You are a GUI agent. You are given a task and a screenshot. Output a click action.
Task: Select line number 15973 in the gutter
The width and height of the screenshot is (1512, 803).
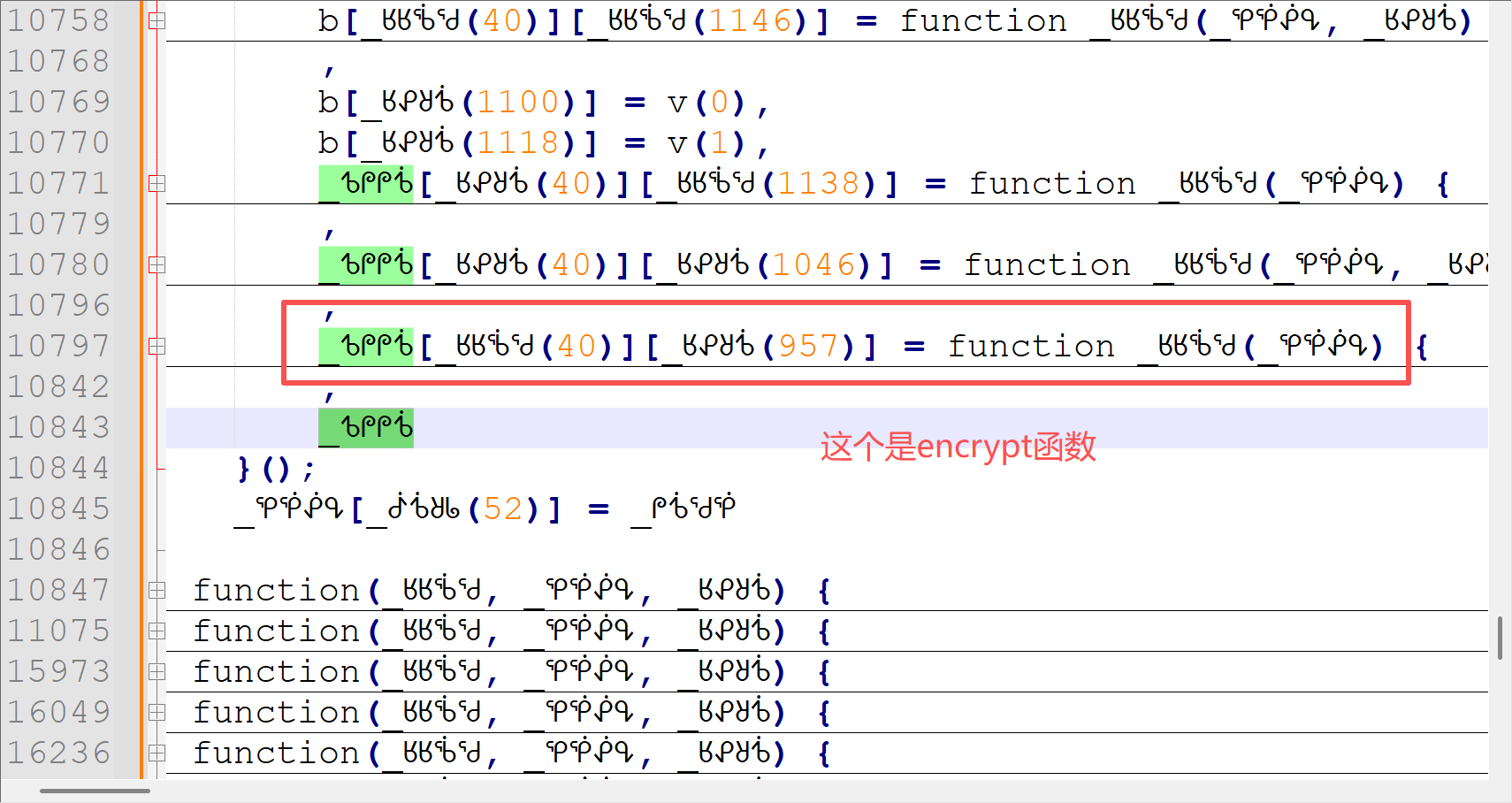[58, 671]
